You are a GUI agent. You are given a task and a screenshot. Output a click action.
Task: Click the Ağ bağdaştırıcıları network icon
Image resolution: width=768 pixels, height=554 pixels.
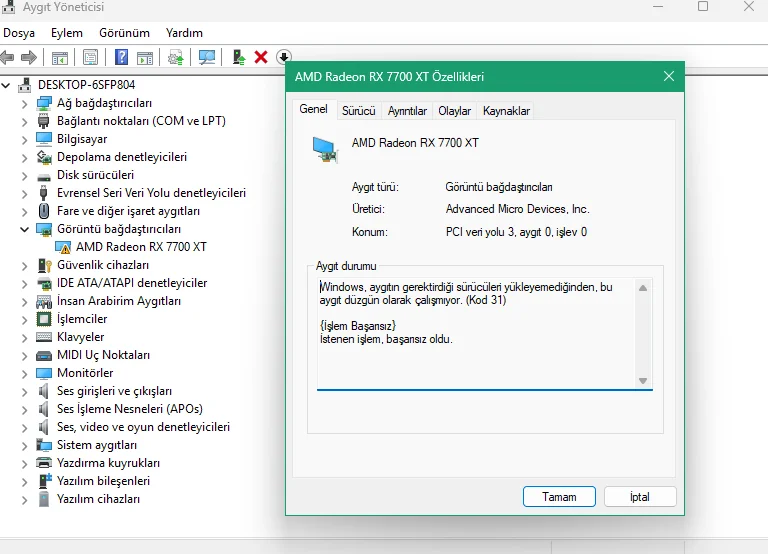[44, 103]
